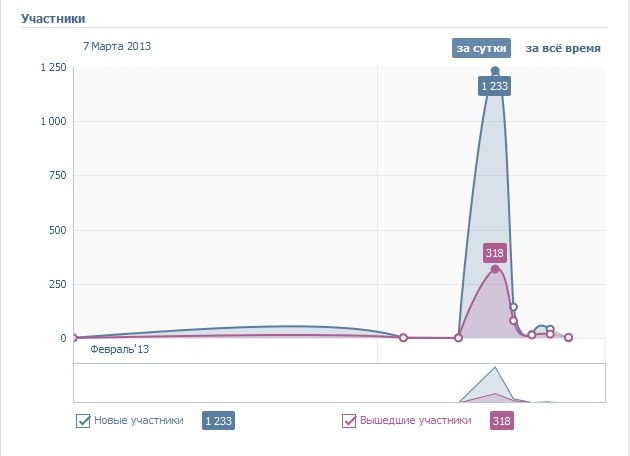Select the pink peak data point at 318
The image size is (630, 456).
pyautogui.click(x=495, y=269)
